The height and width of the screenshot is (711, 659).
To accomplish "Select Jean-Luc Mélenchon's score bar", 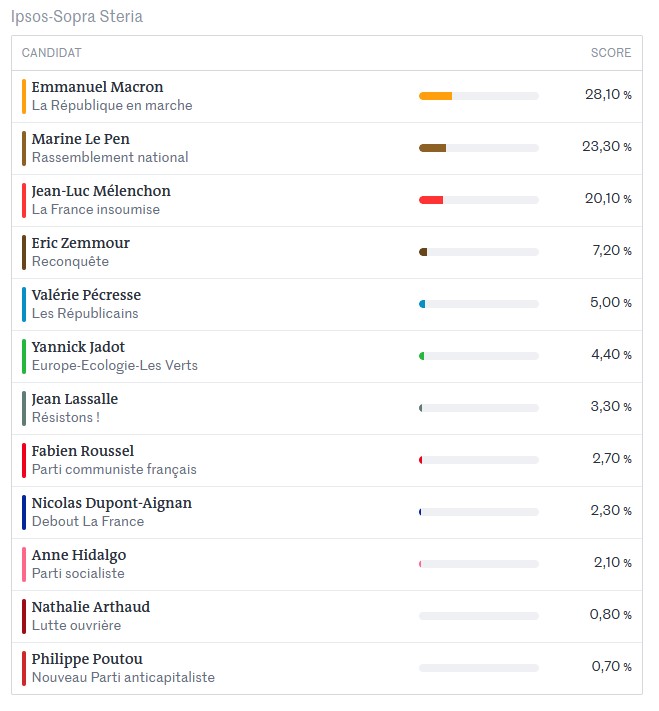I will coord(478,200).
